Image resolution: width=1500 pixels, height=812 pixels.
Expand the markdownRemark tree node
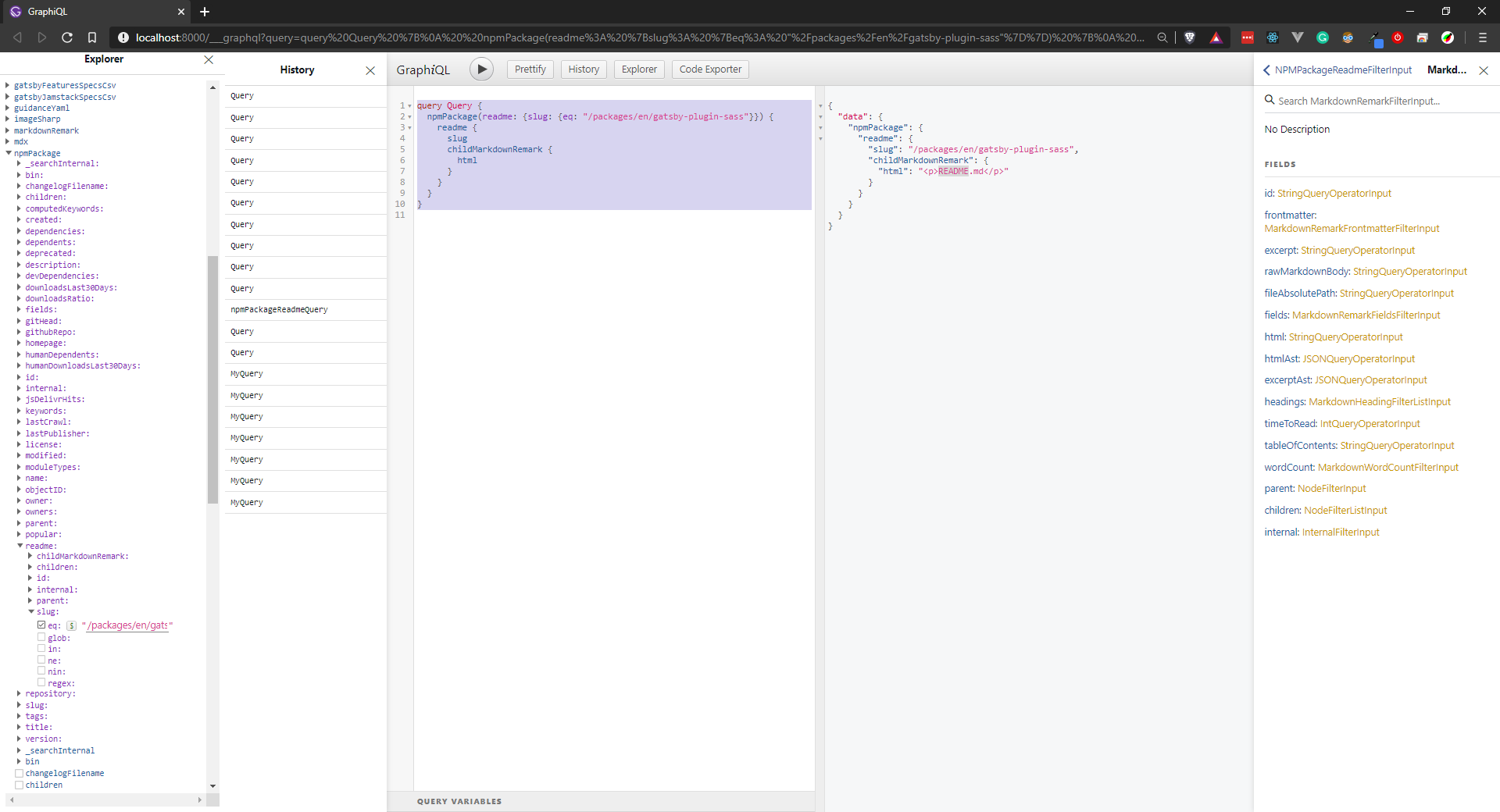(x=8, y=130)
